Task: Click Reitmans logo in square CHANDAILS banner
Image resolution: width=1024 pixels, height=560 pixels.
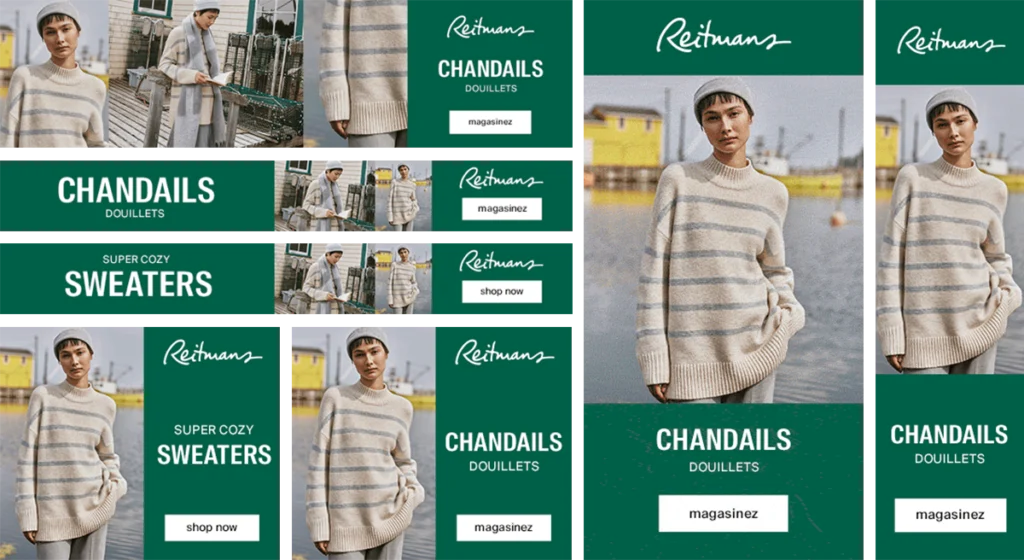Action: click(x=504, y=352)
